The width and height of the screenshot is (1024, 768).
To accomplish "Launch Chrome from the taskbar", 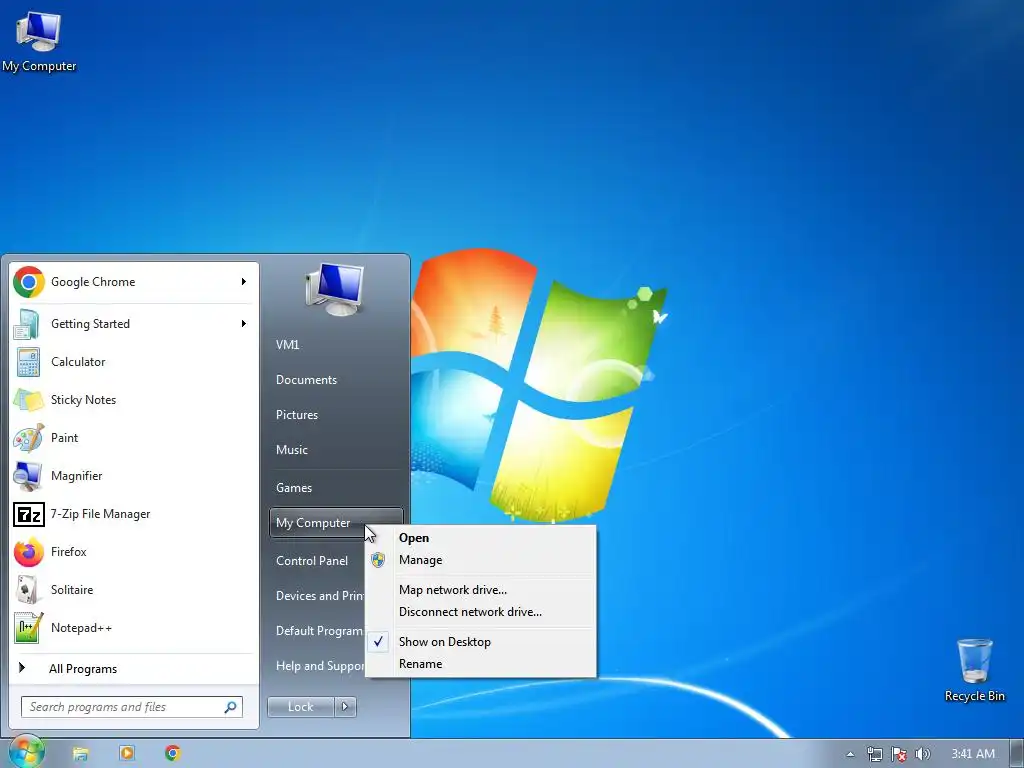I will [172, 753].
